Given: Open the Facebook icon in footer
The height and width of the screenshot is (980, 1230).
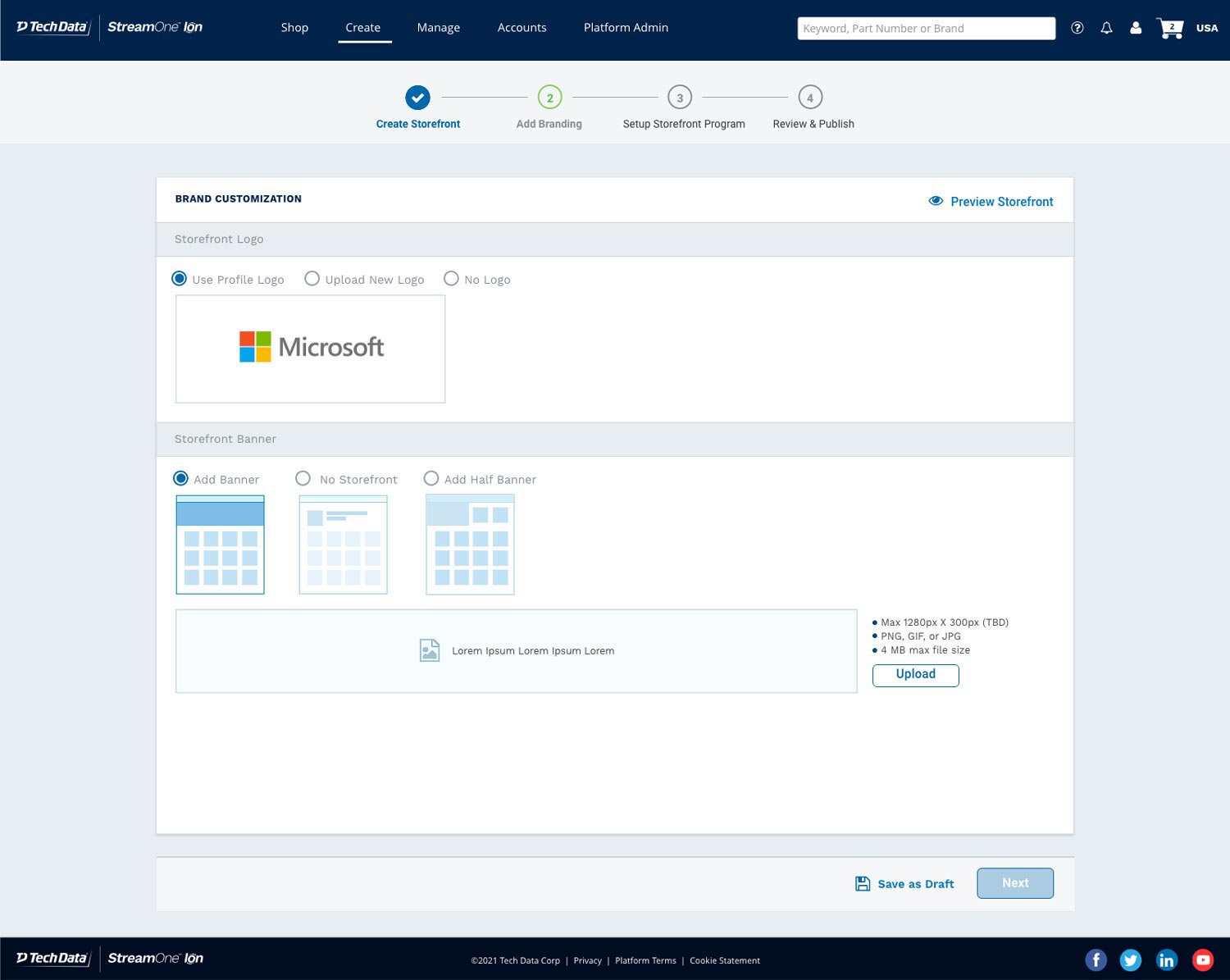Looking at the screenshot, I should 1096,959.
